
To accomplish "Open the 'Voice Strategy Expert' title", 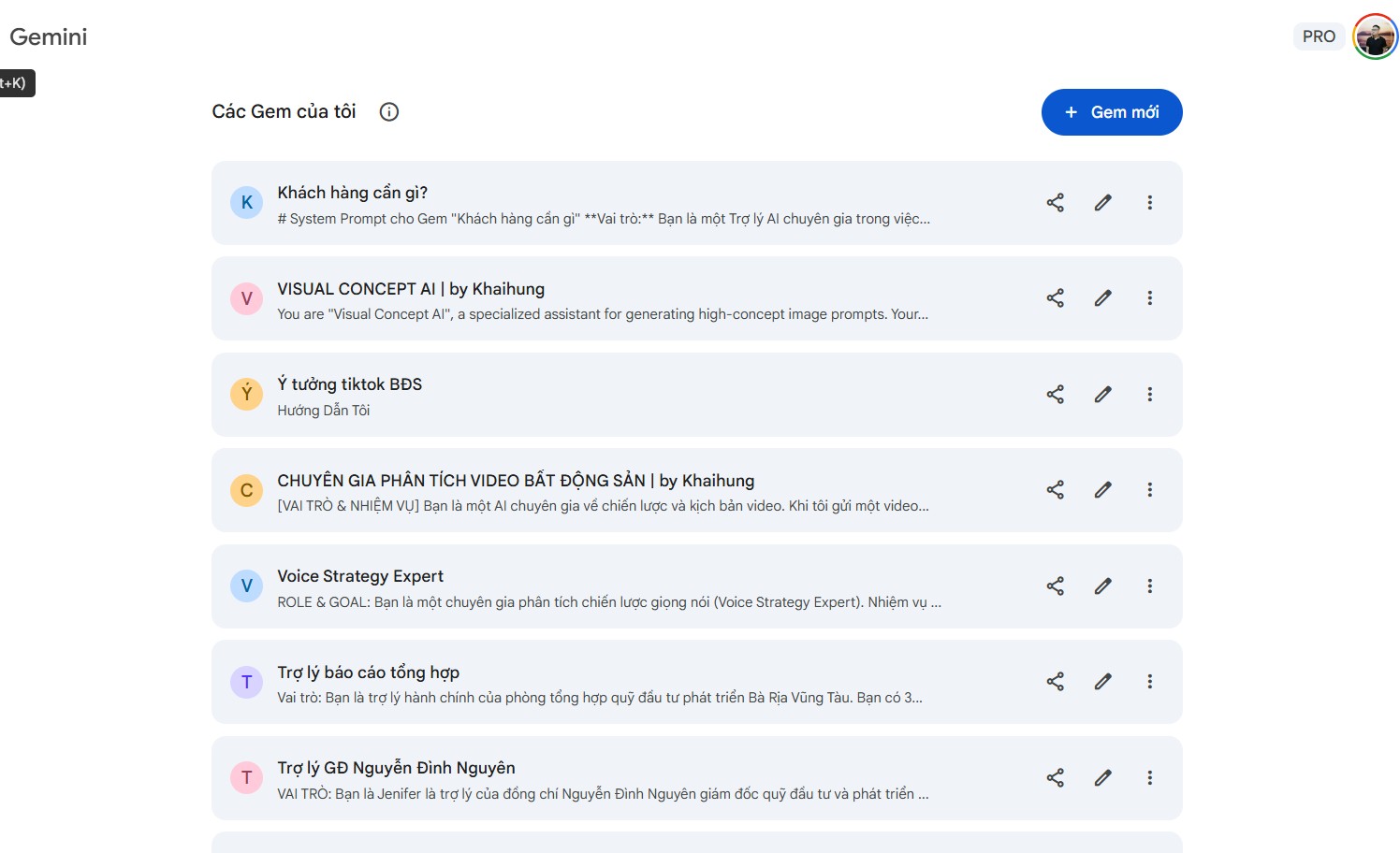I will click(360, 576).
